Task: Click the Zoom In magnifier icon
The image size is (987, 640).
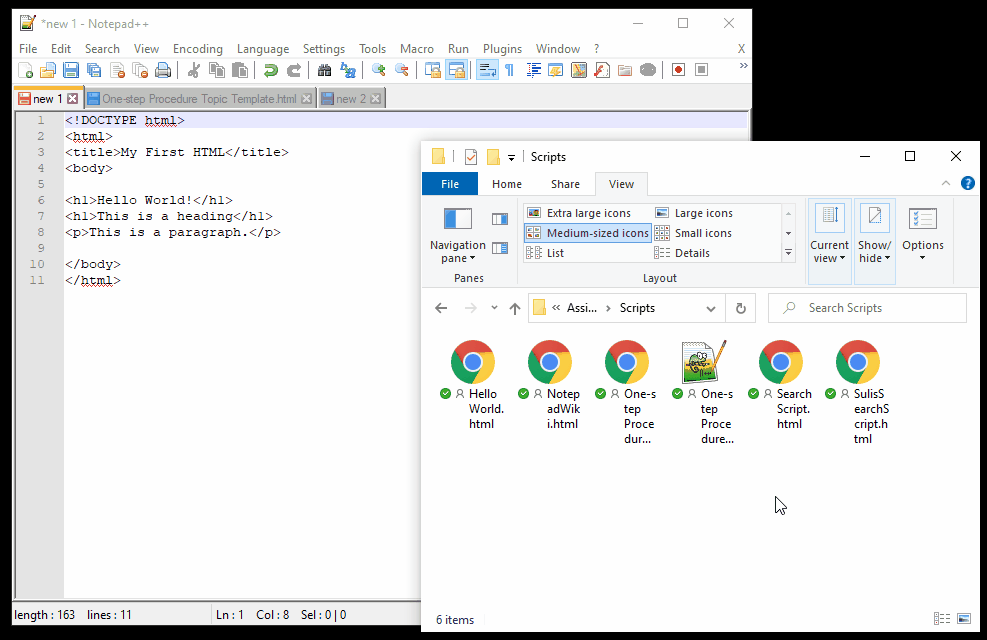Action: (x=379, y=70)
